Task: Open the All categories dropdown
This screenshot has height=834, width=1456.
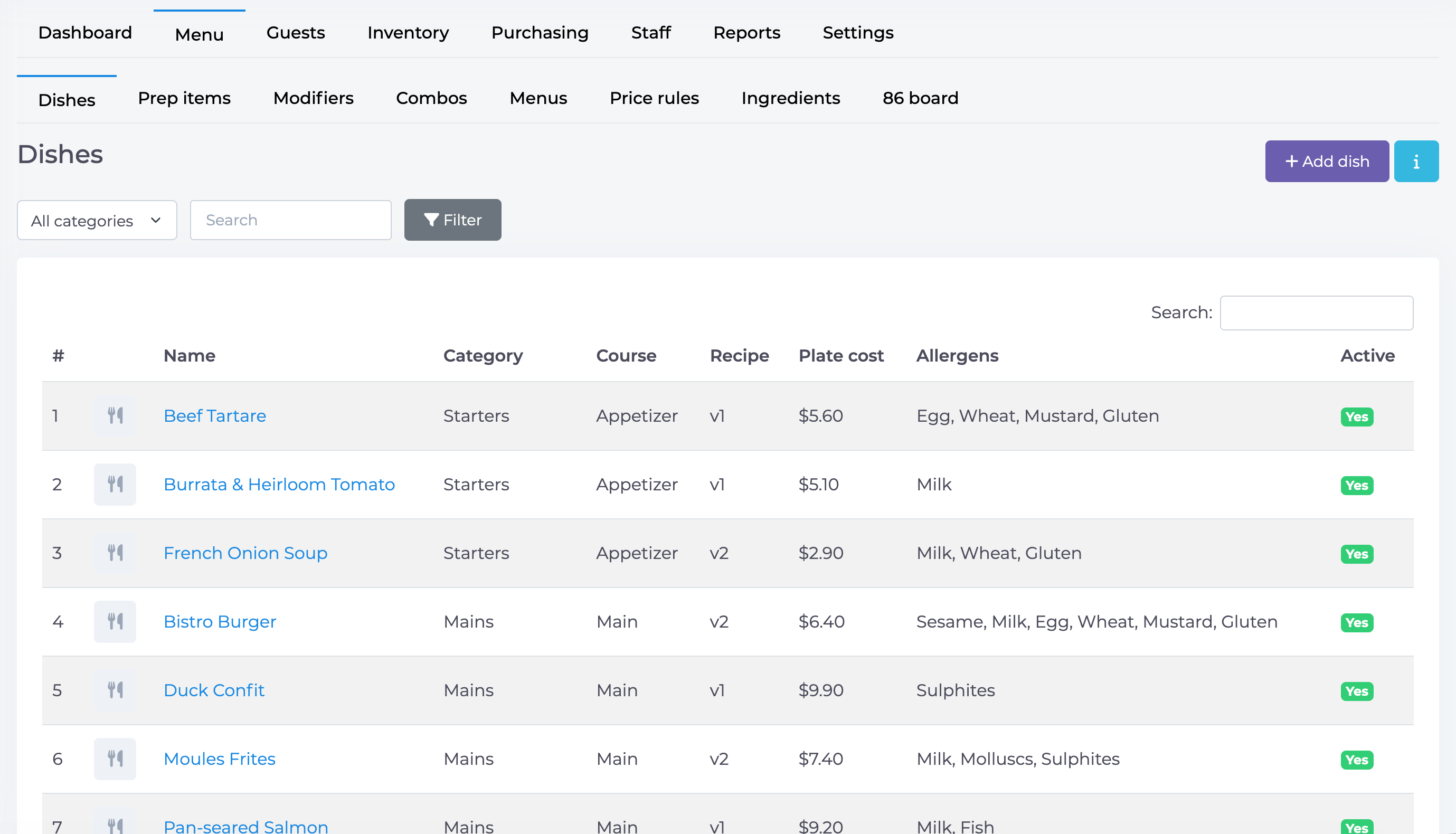Action: point(97,221)
